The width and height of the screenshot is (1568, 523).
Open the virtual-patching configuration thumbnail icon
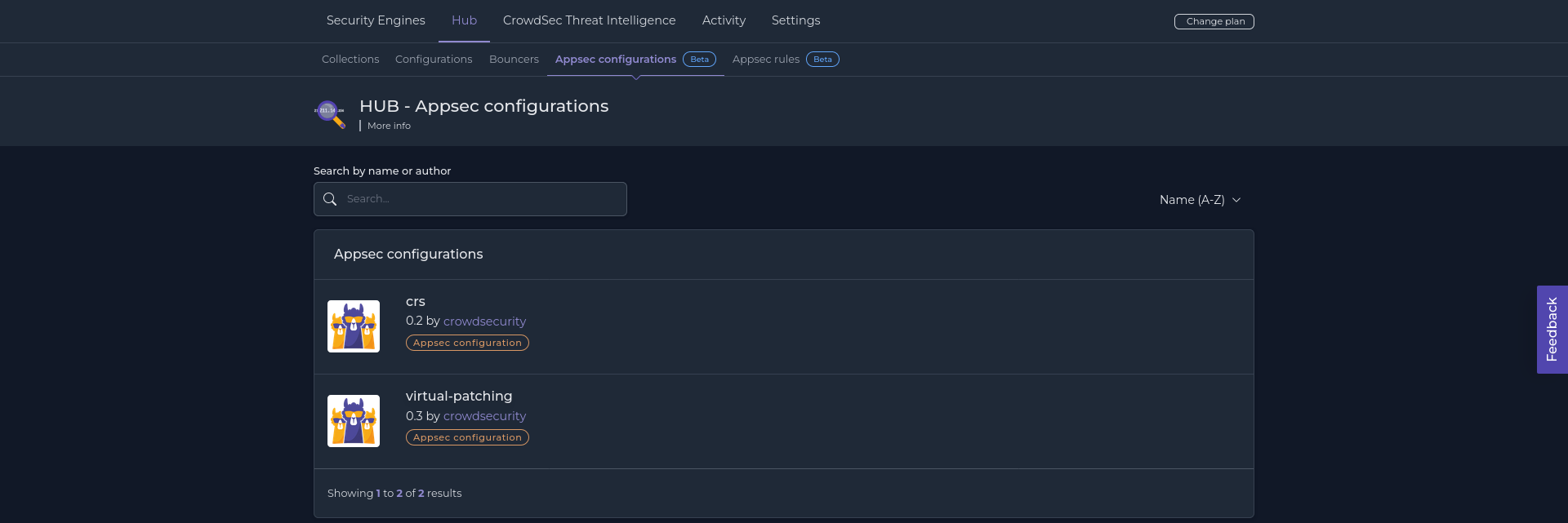click(x=353, y=420)
